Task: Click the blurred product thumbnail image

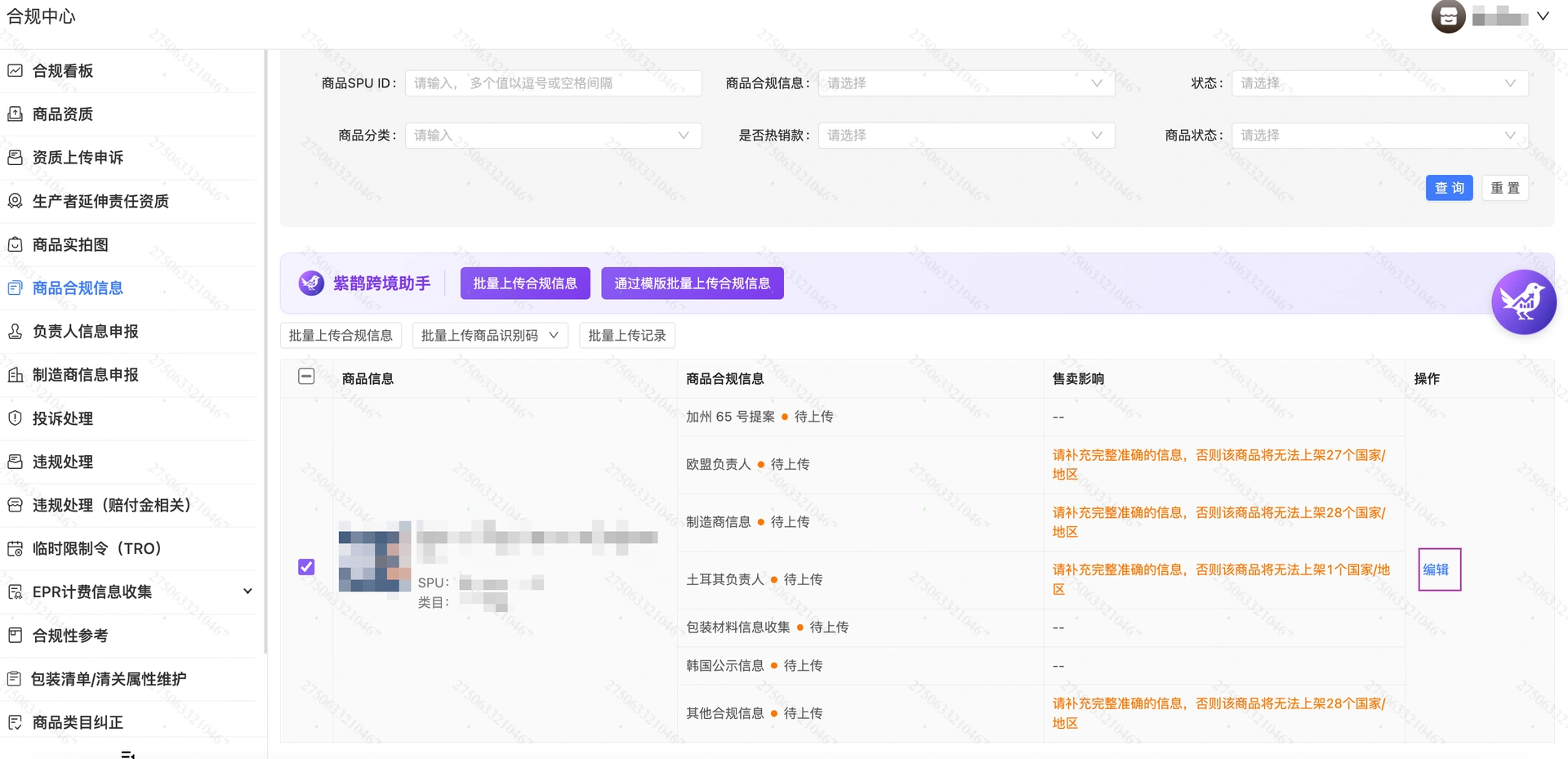Action: click(x=375, y=557)
